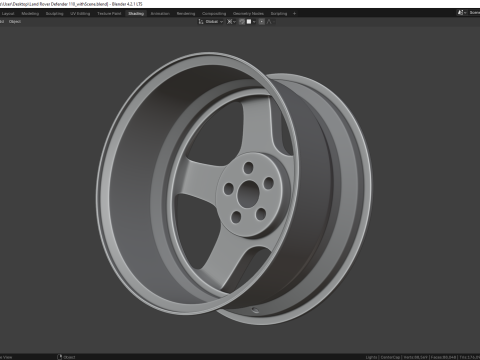Image resolution: width=480 pixels, height=360 pixels.
Task: Add a new workspace with plus icon
Action: click(x=294, y=14)
